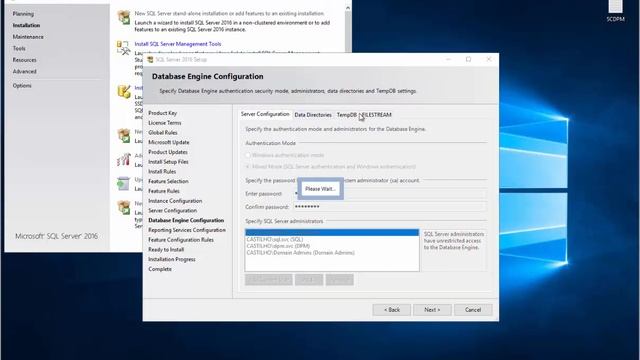Click the red bar chart icon in Installation Center
This screenshot has width=640, height=360.
(x=123, y=159)
